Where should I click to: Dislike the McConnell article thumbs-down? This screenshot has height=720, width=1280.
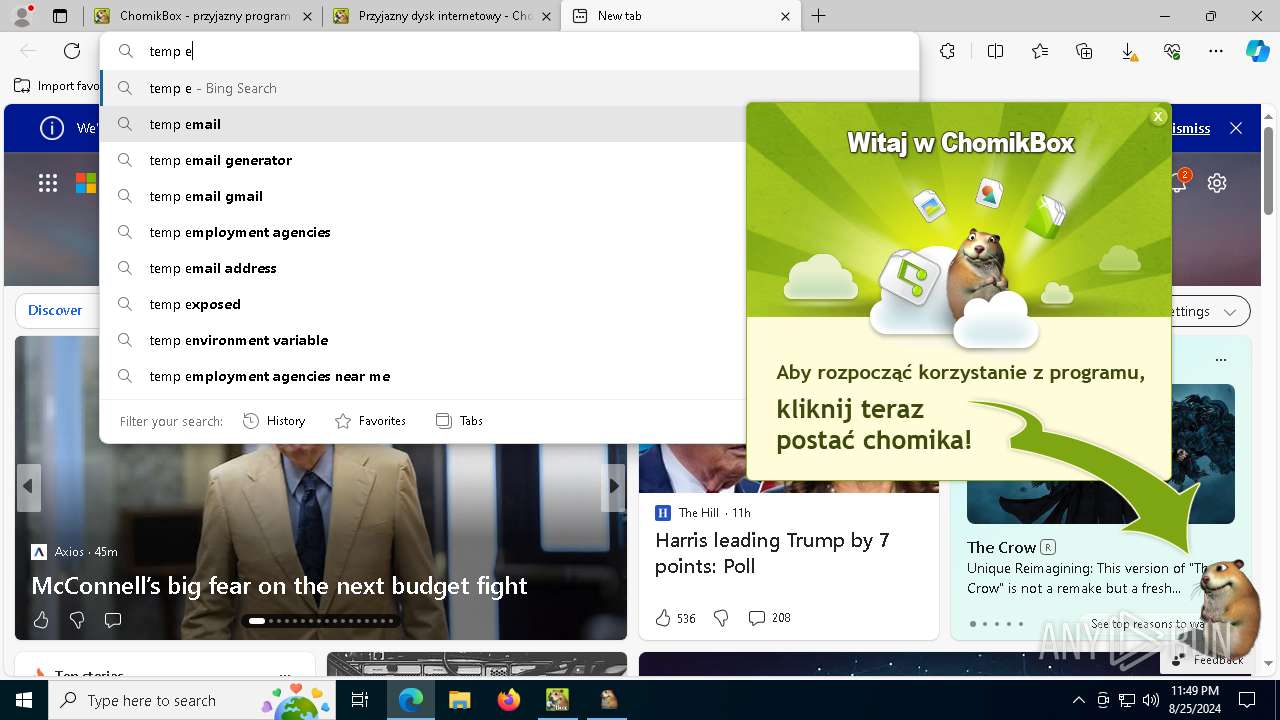pyautogui.click(x=77, y=620)
